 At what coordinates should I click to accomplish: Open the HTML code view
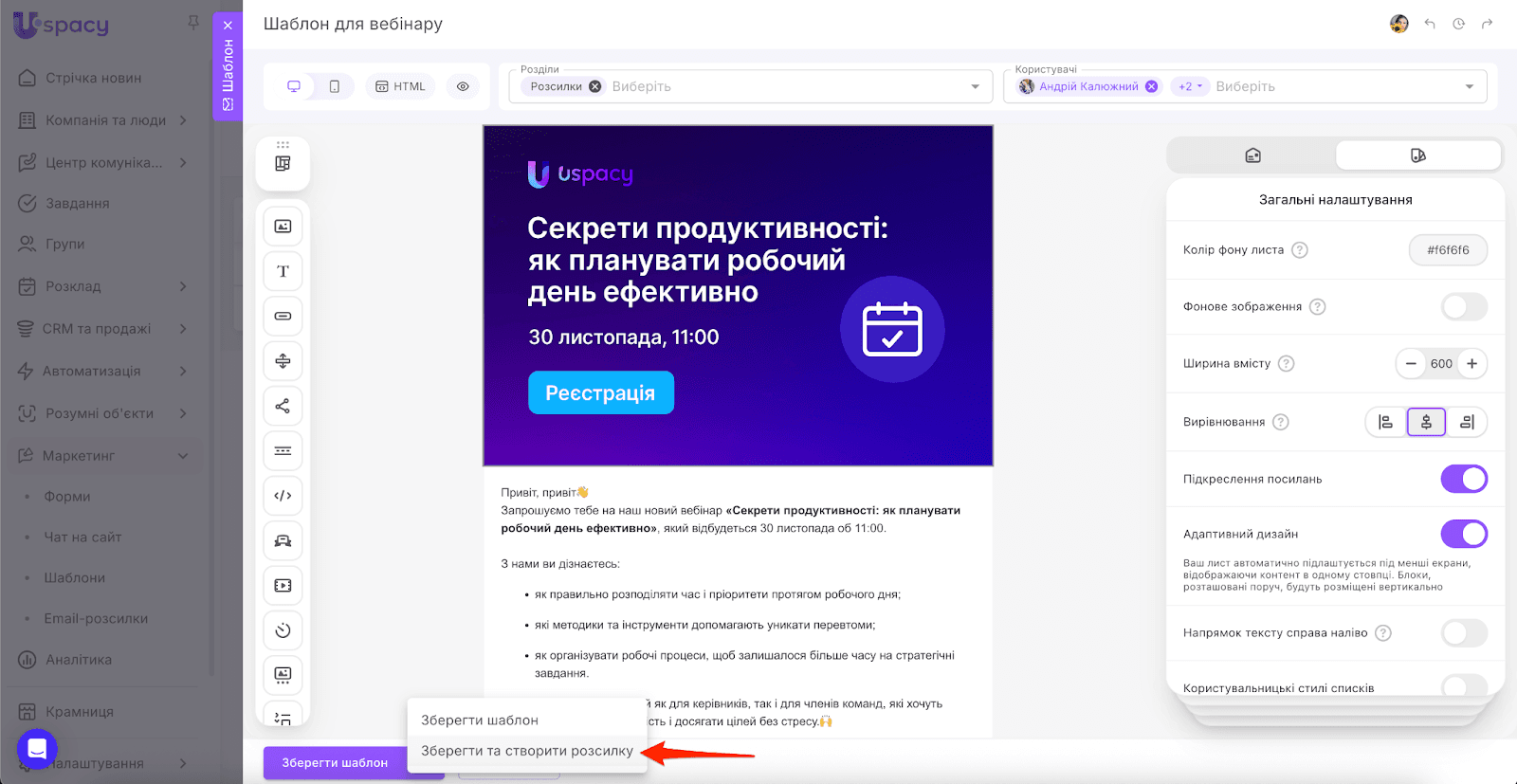point(400,86)
